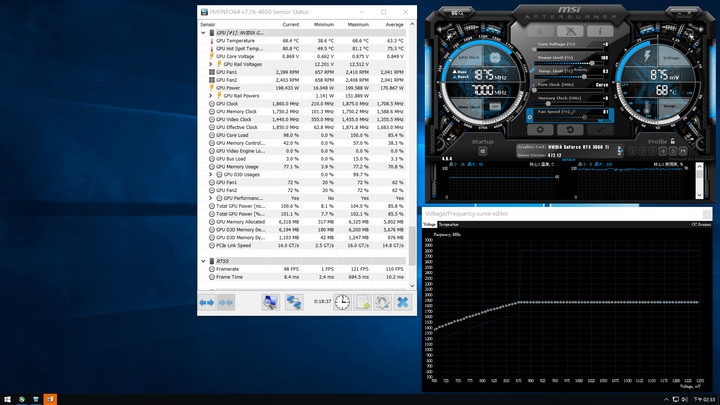Select profile slot 5 in Afterburner
This screenshot has height=405, width=720.
click(x=673, y=151)
